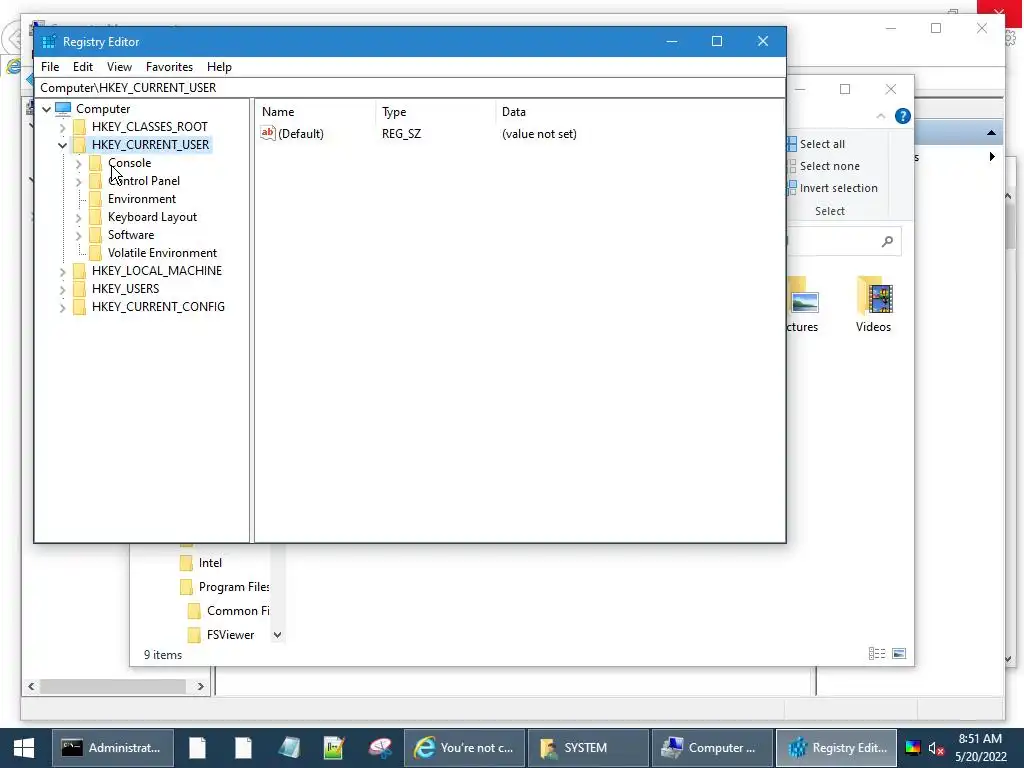Open the Pictures folder icon
1024x768 pixels.
(x=803, y=296)
